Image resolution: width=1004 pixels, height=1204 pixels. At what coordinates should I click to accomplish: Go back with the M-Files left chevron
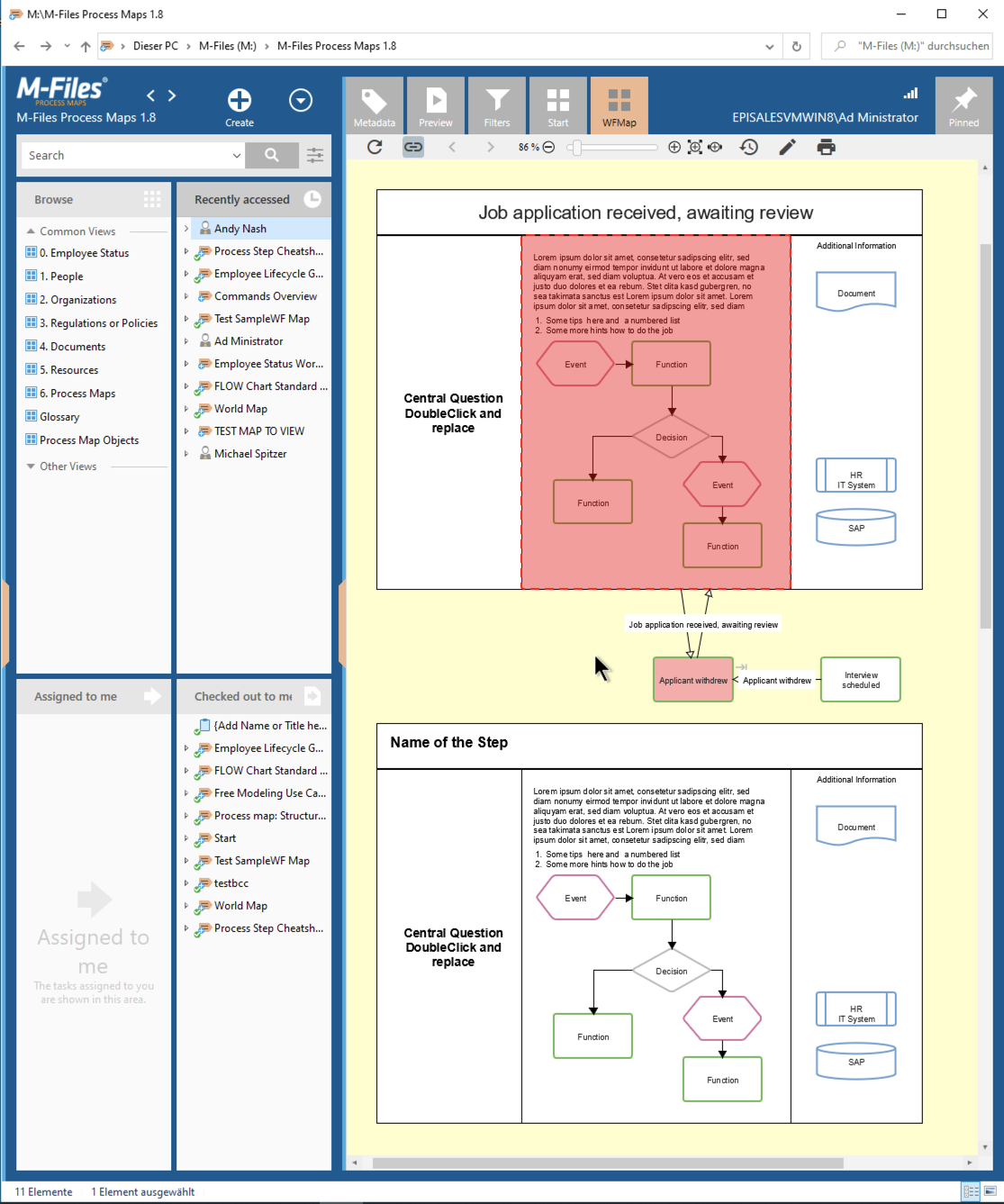pyautogui.click(x=151, y=95)
